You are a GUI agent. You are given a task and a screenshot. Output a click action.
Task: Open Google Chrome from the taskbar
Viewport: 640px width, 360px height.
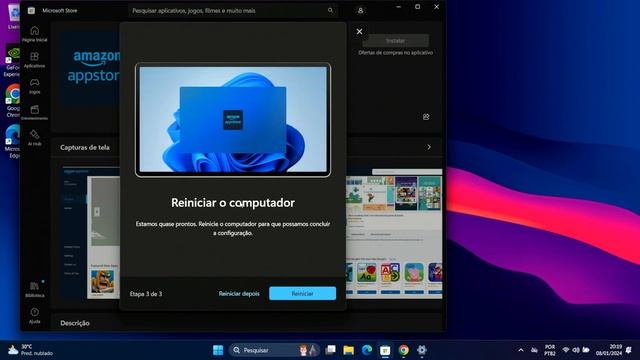coord(403,350)
